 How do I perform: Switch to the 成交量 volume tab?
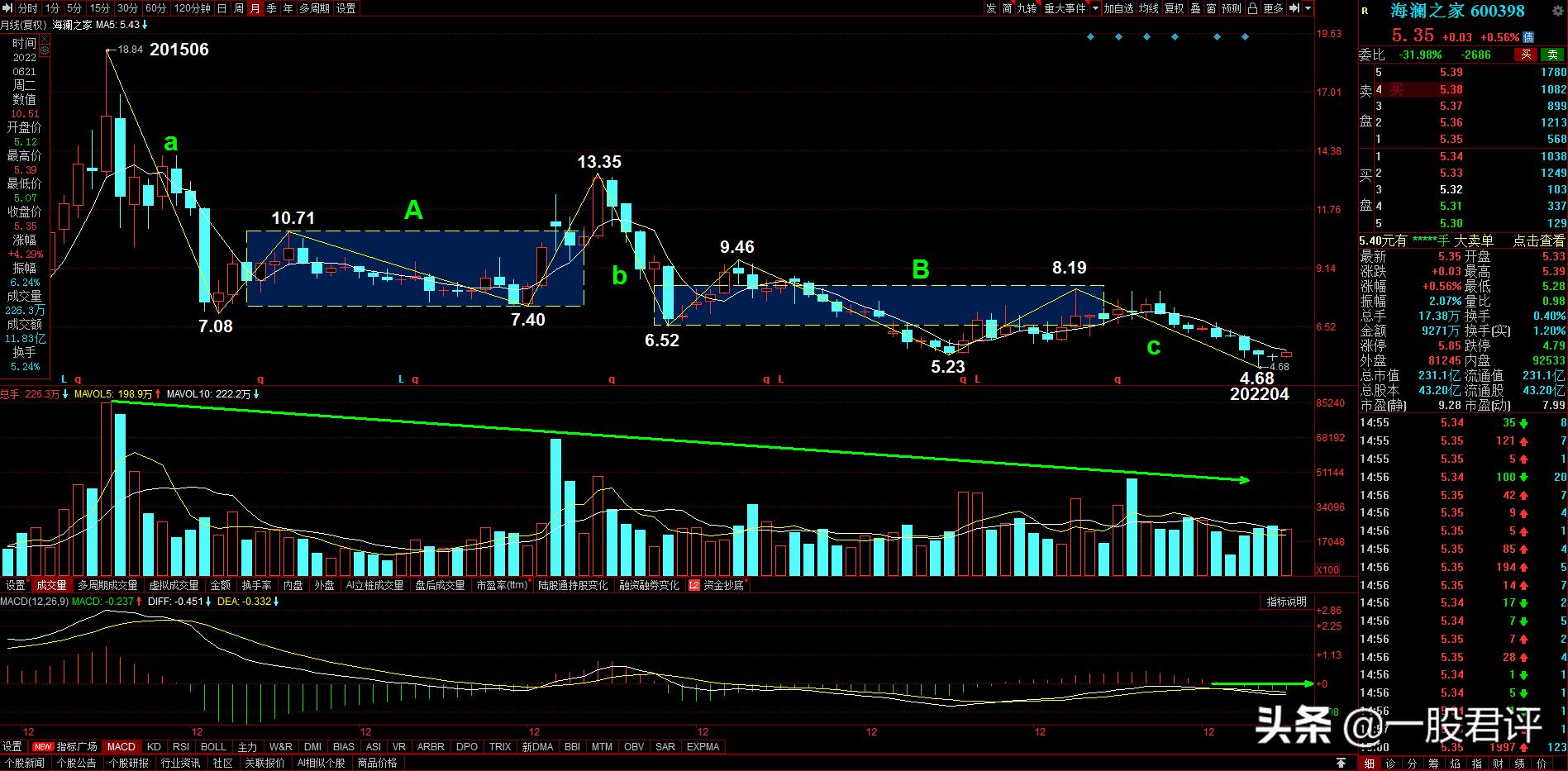coord(52,585)
